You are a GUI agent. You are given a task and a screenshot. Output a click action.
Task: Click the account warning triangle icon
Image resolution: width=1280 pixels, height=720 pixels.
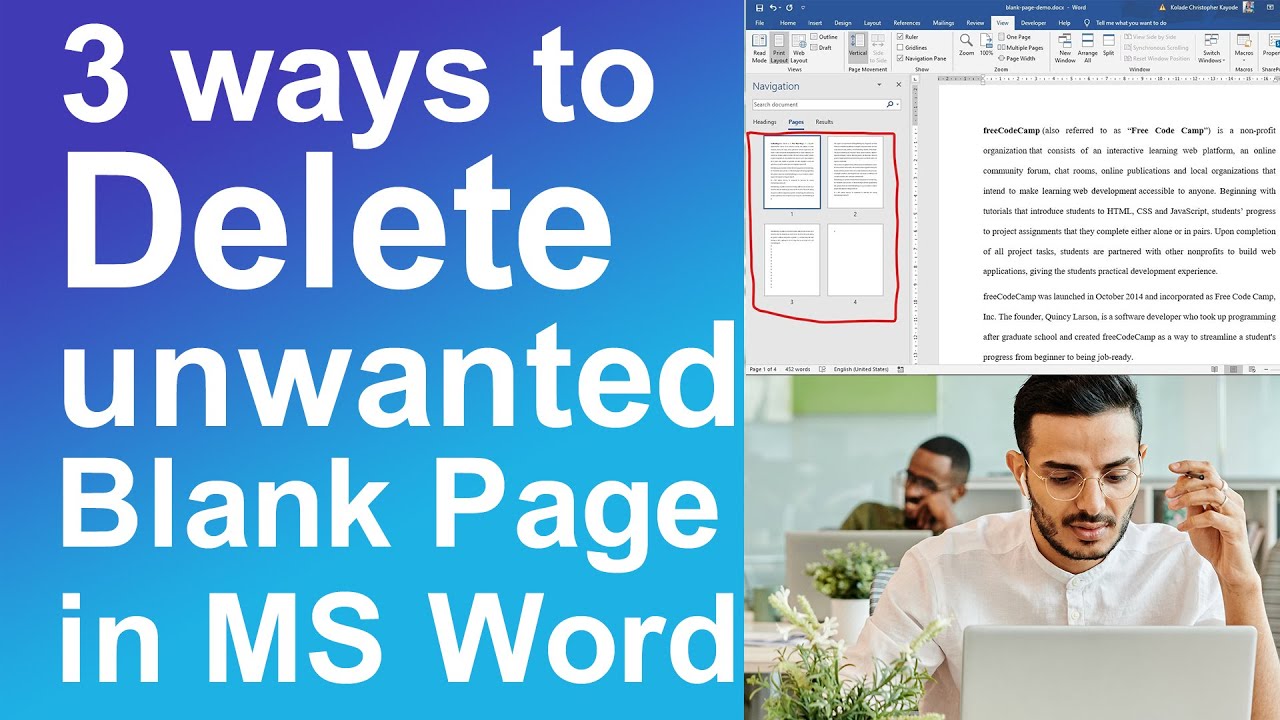[x=1162, y=7]
